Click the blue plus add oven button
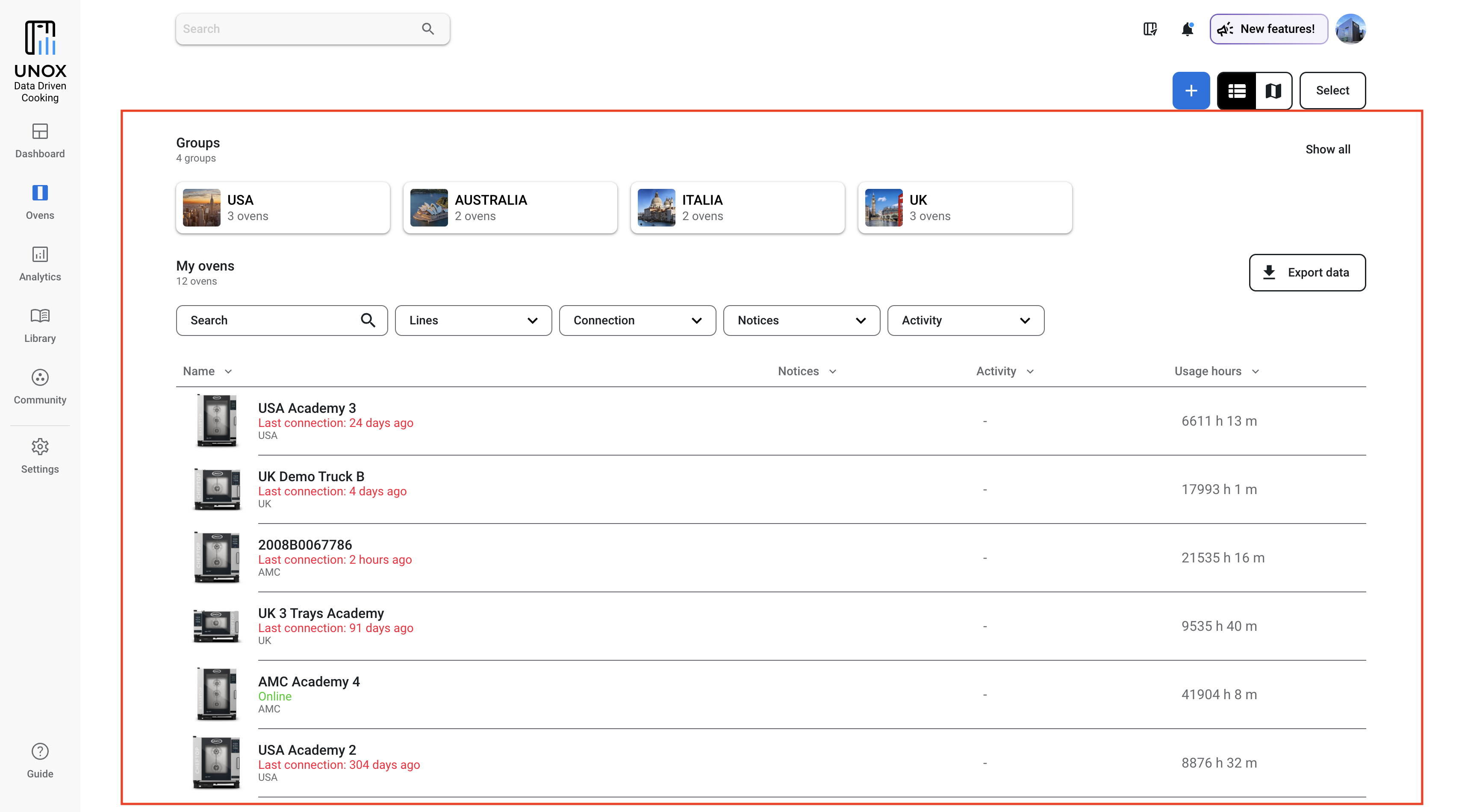1462x812 pixels. click(x=1191, y=91)
